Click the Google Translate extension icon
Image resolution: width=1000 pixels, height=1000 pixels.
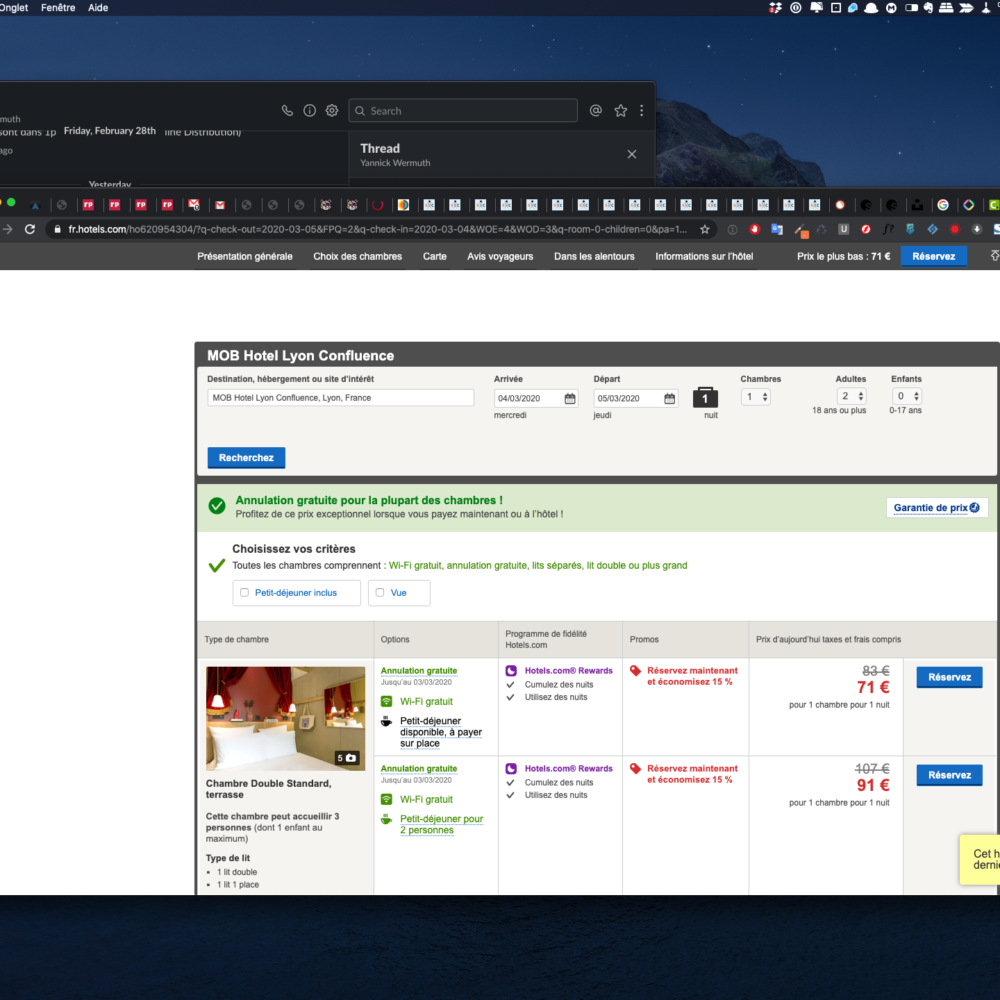776,229
